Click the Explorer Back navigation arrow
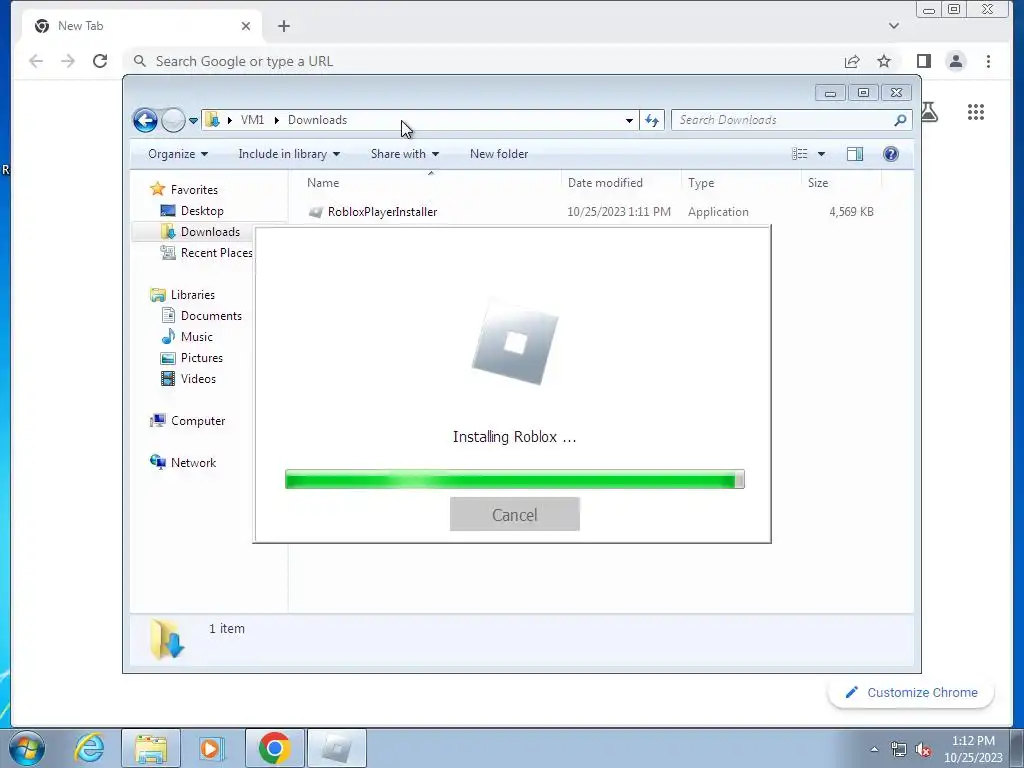 (145, 120)
